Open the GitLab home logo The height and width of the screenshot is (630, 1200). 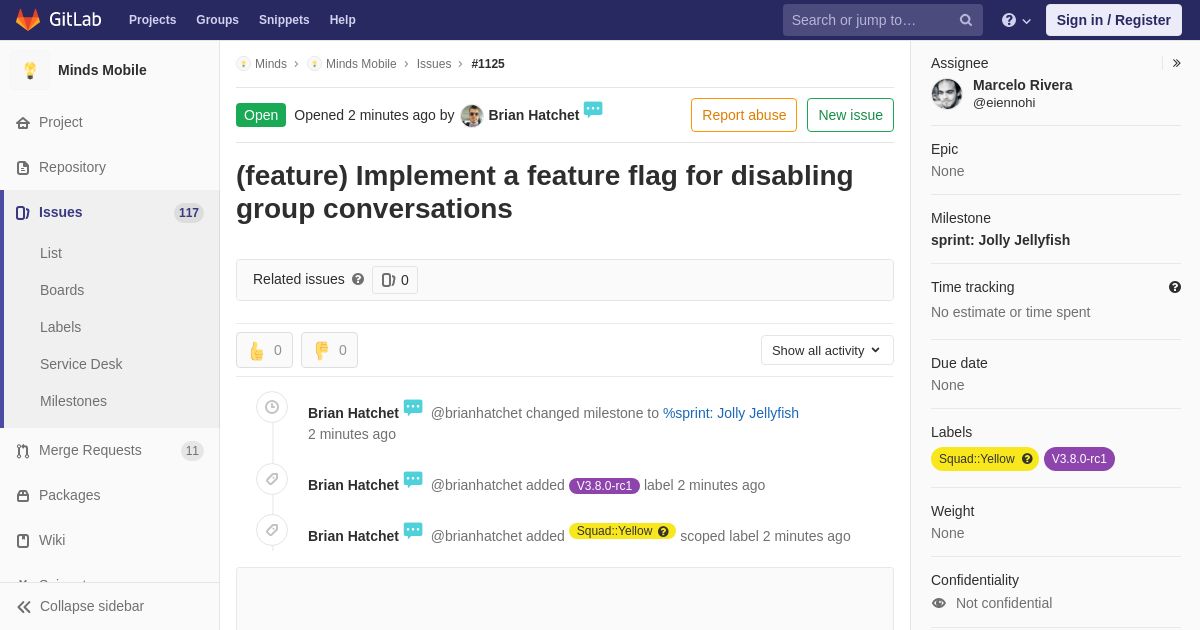56,20
